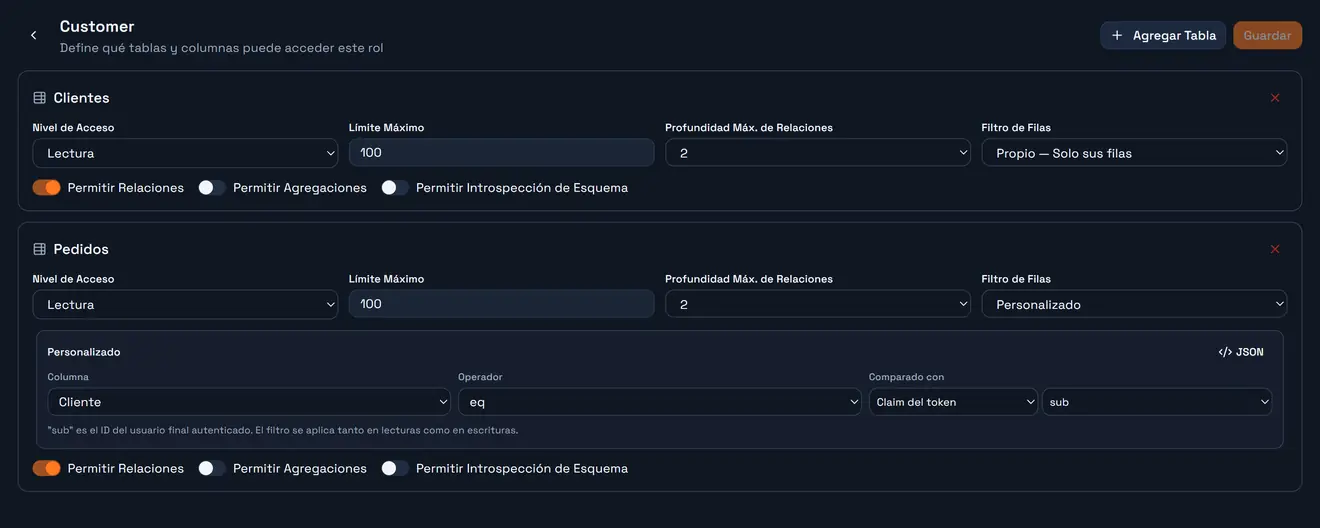Open Profundidad Máx. de Relaciones dropdown in Clientes

(818, 153)
